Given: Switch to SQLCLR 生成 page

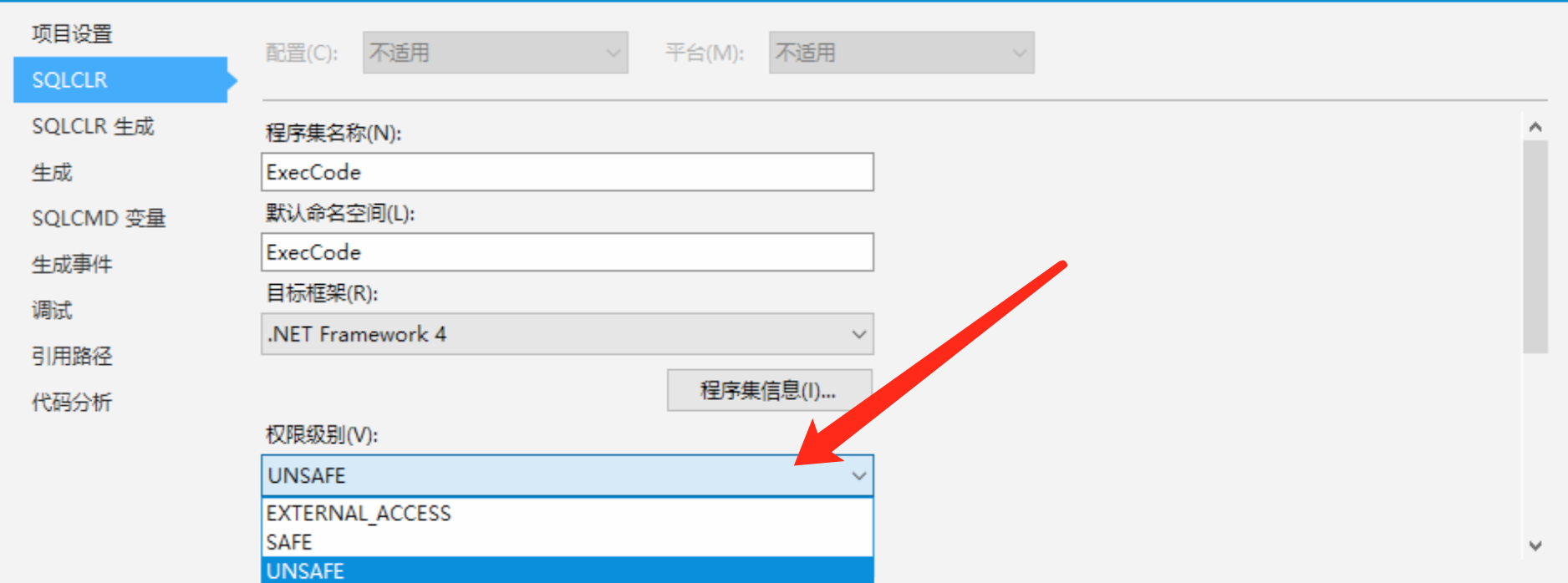Looking at the screenshot, I should pyautogui.click(x=93, y=126).
